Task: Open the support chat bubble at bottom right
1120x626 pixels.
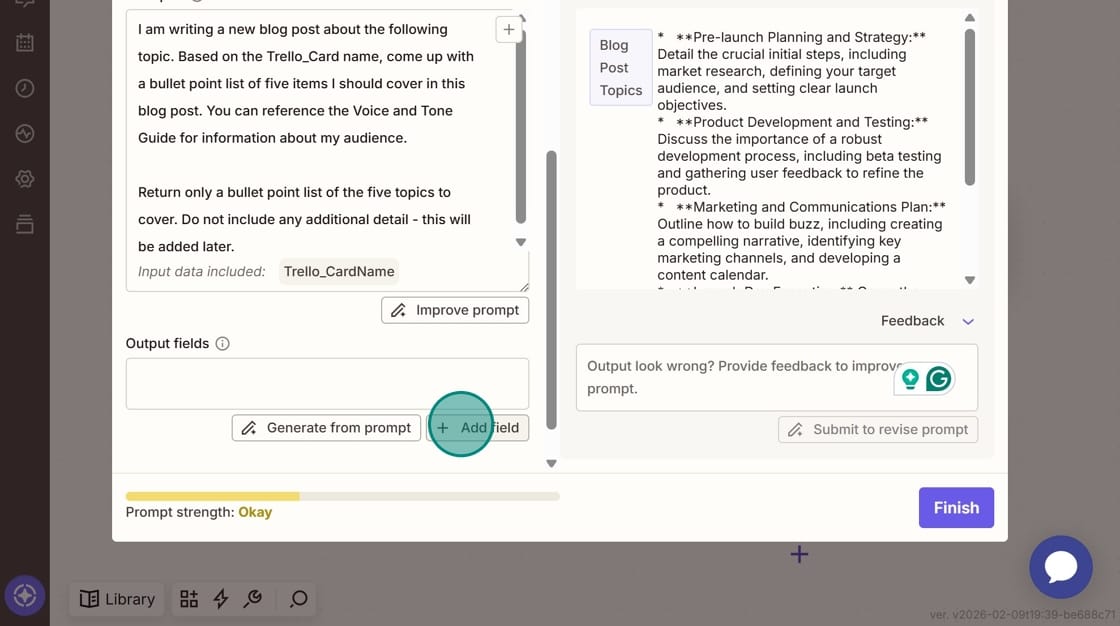Action: pyautogui.click(x=1061, y=567)
